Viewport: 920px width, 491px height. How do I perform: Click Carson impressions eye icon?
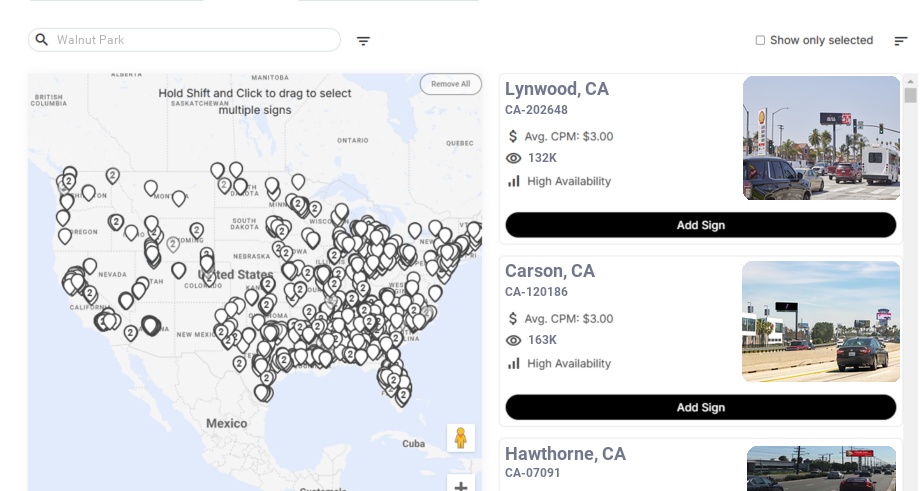coord(514,340)
